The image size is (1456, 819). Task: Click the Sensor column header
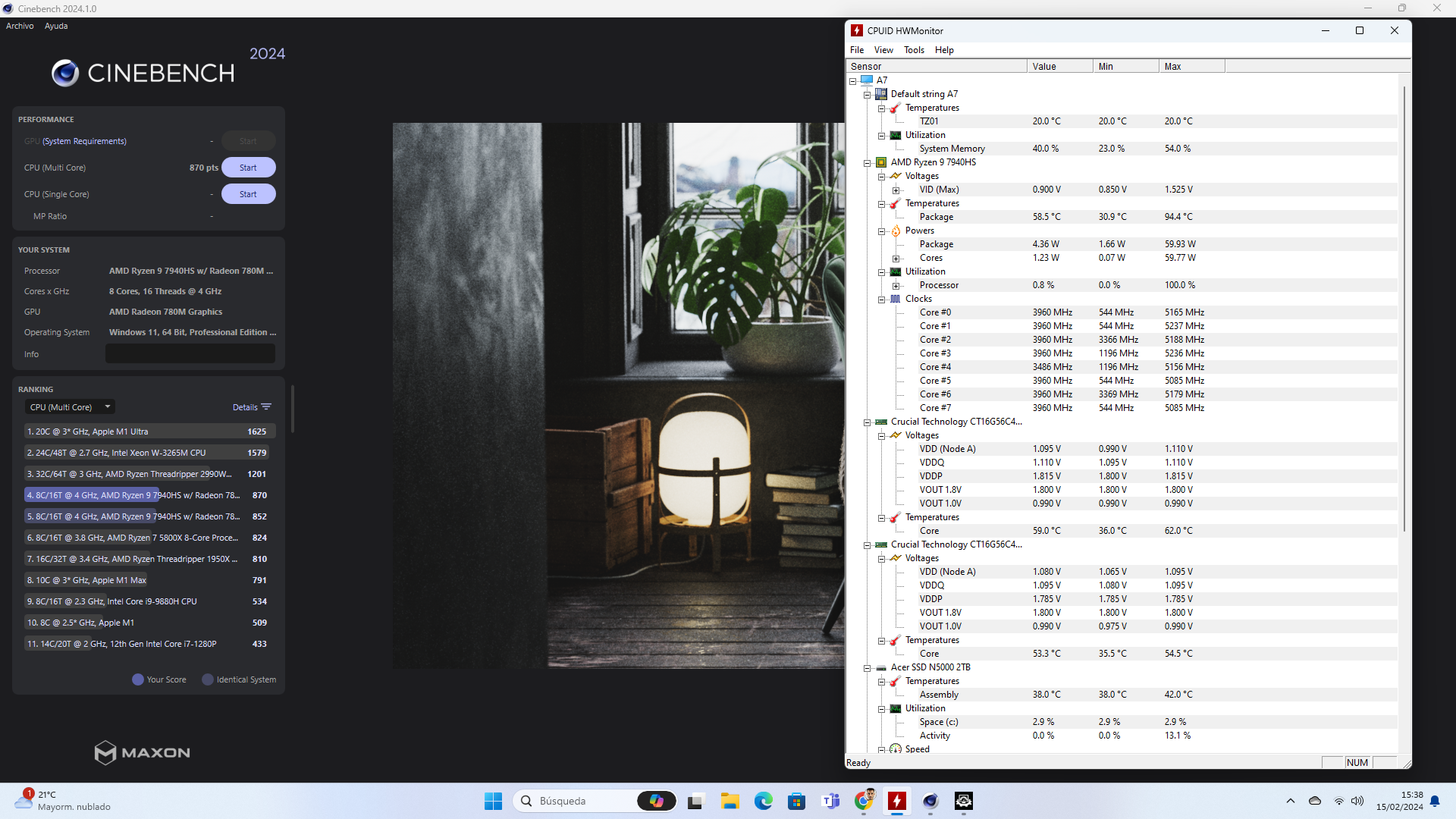click(x=937, y=66)
